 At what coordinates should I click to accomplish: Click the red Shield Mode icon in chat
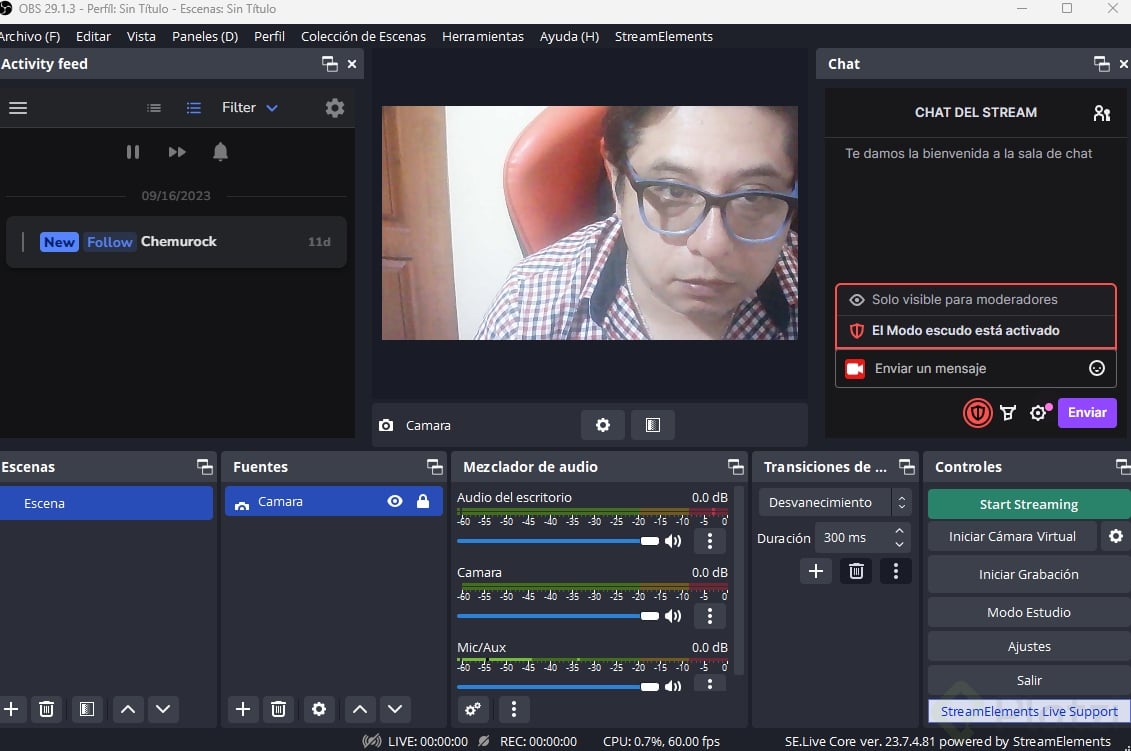(x=977, y=413)
